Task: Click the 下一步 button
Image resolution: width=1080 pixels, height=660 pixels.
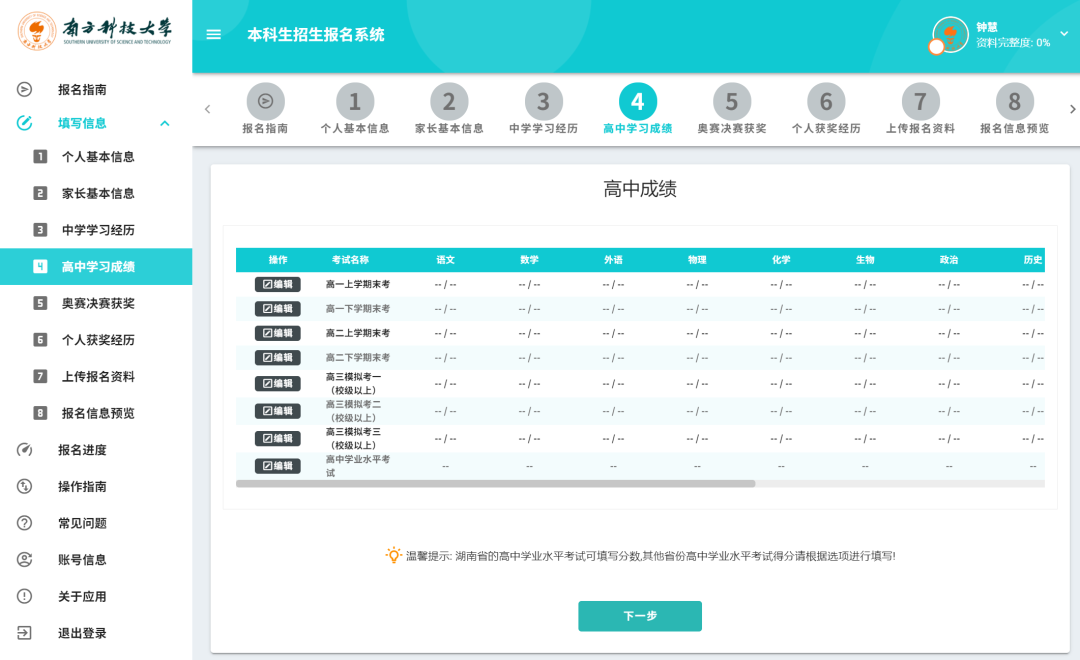Action: (x=640, y=616)
